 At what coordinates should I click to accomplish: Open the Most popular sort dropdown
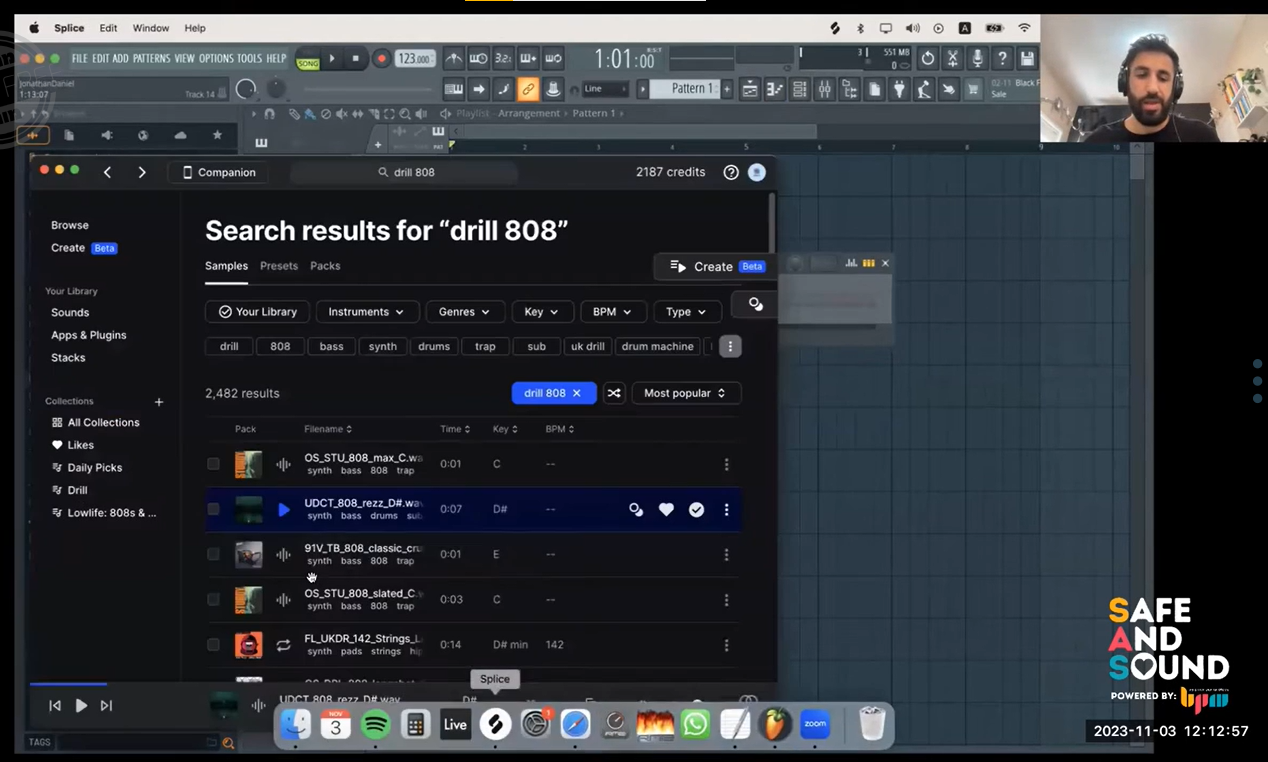pos(686,393)
